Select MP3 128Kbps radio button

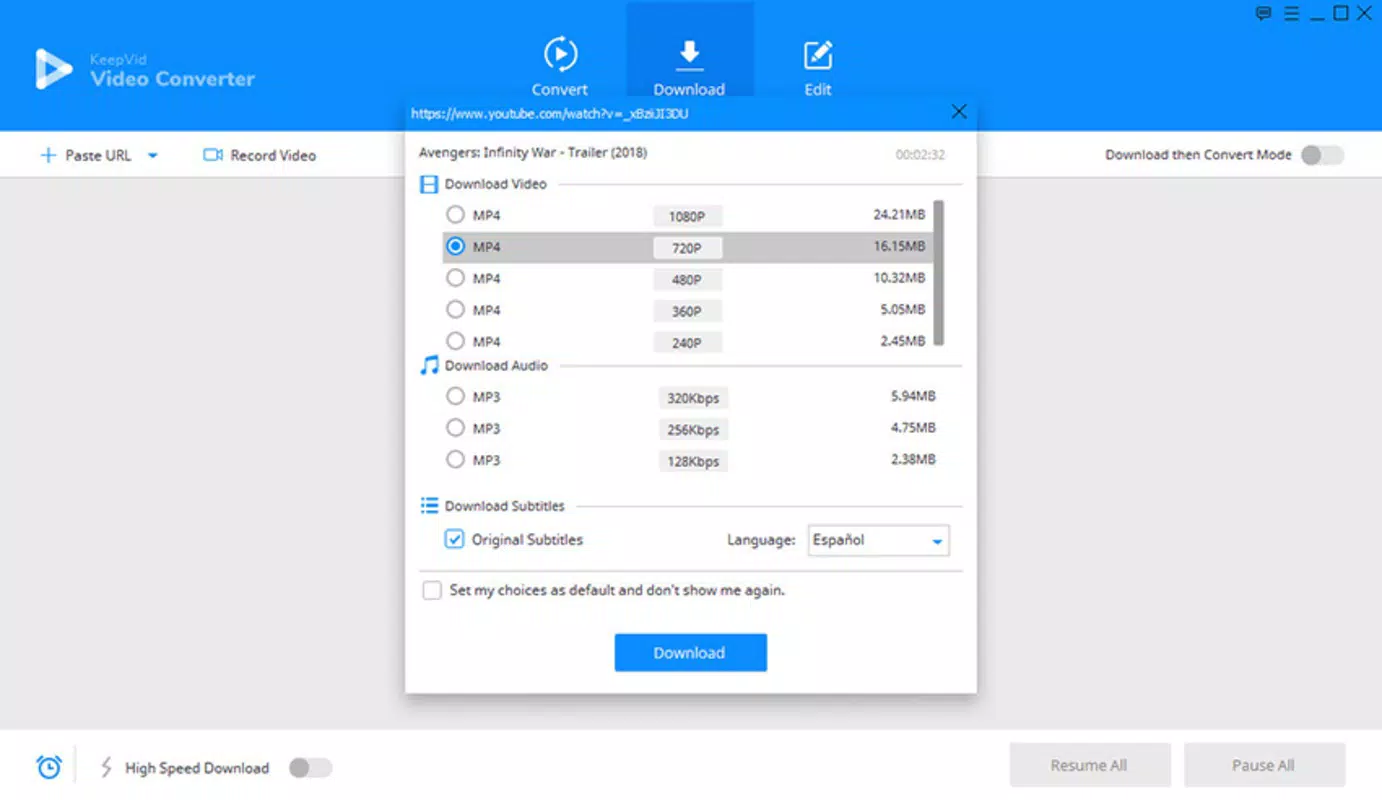[x=455, y=460]
